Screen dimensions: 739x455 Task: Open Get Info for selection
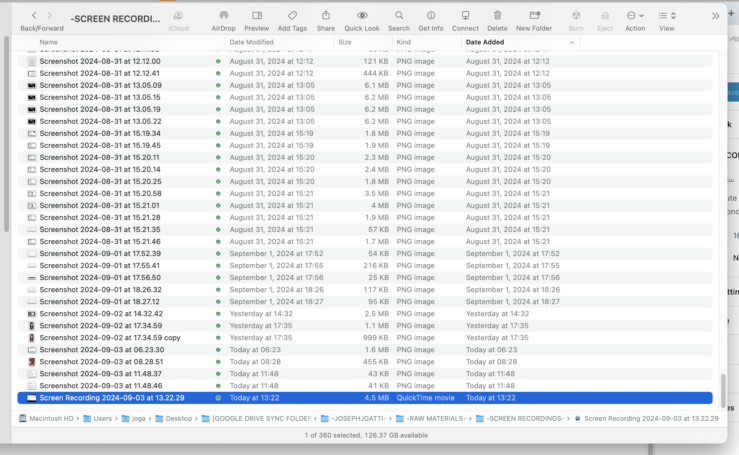coord(431,16)
